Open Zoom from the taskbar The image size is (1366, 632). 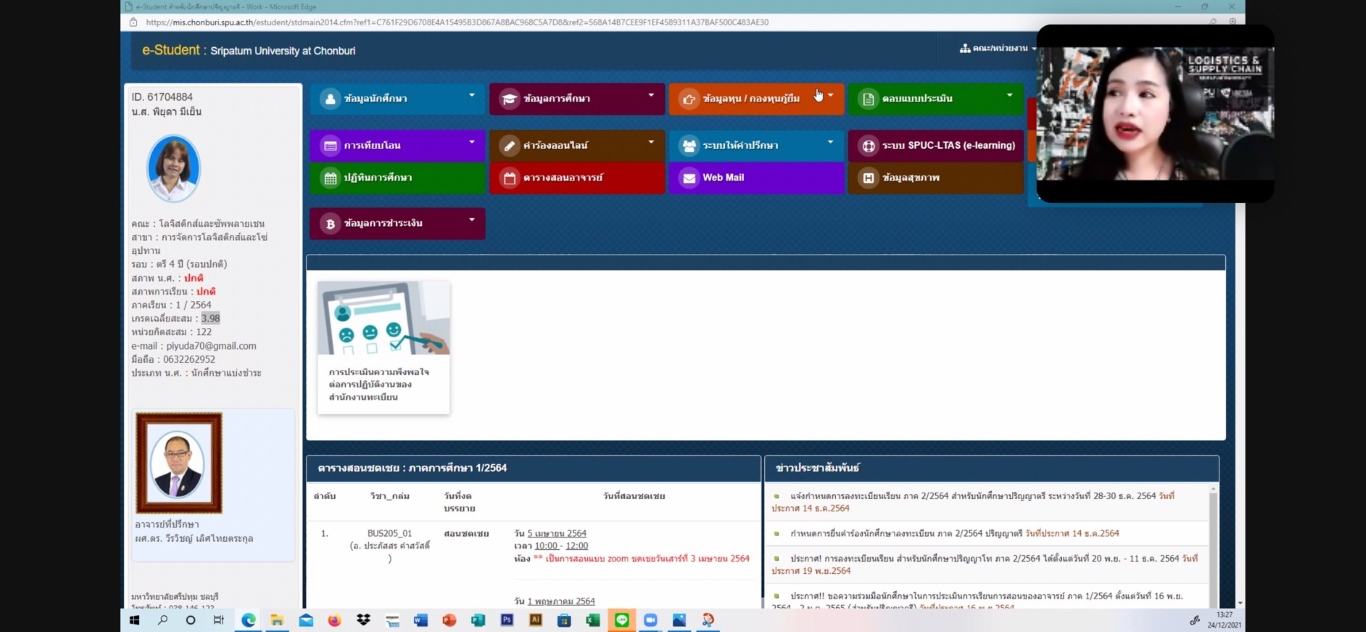coord(651,620)
